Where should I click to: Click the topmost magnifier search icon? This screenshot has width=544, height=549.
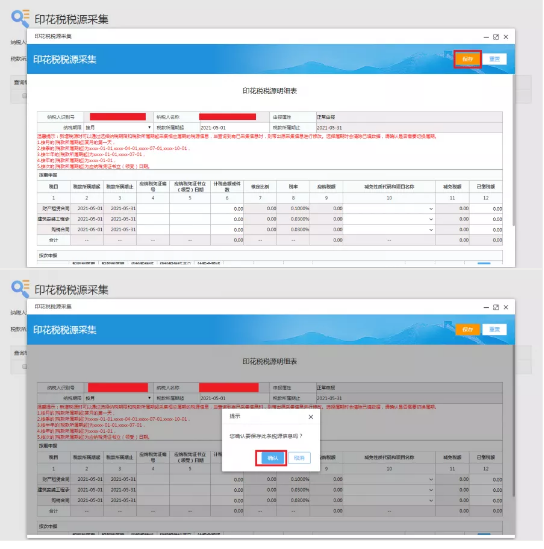click(20, 18)
